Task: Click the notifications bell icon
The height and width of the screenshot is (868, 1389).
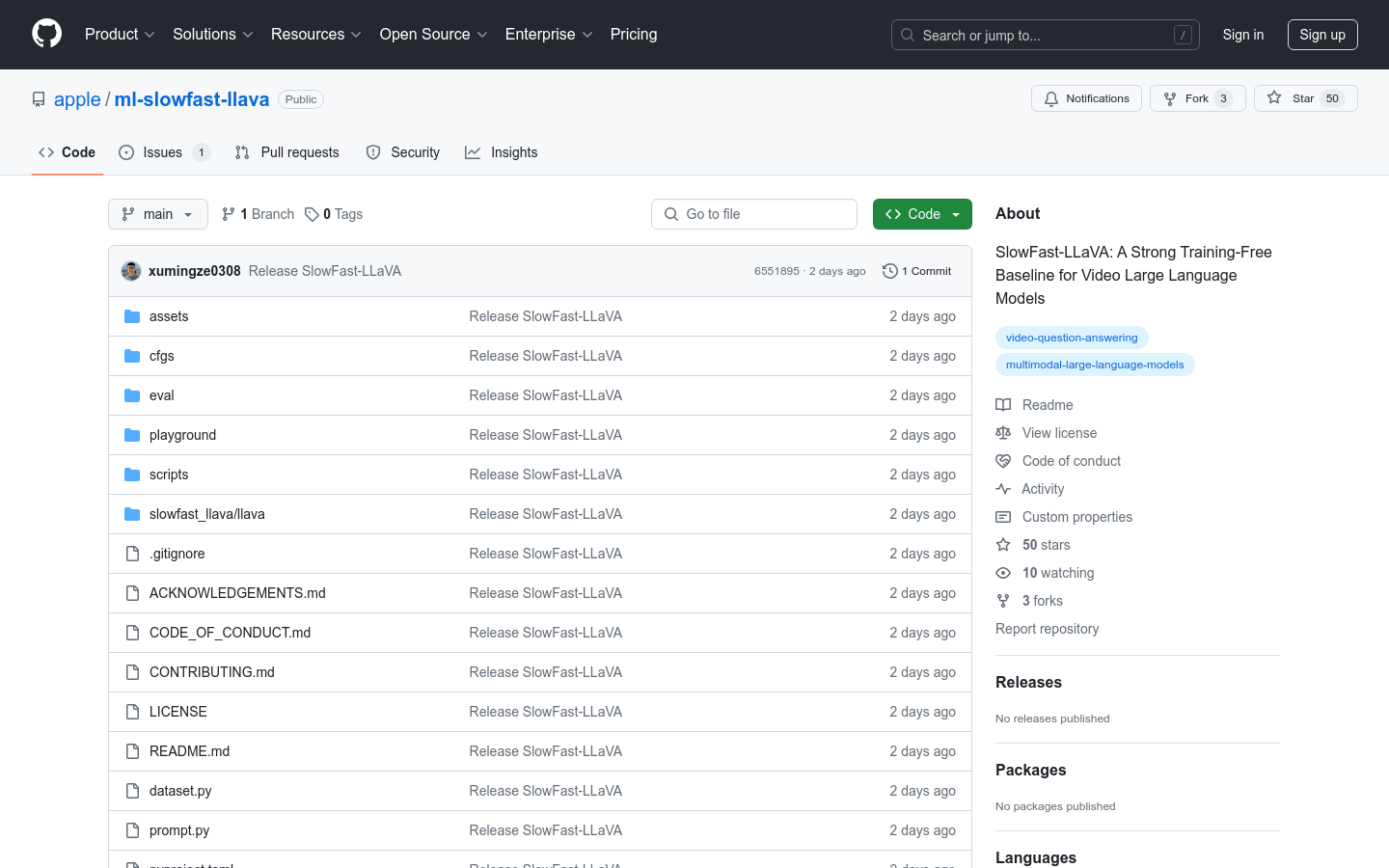Action: [1051, 98]
